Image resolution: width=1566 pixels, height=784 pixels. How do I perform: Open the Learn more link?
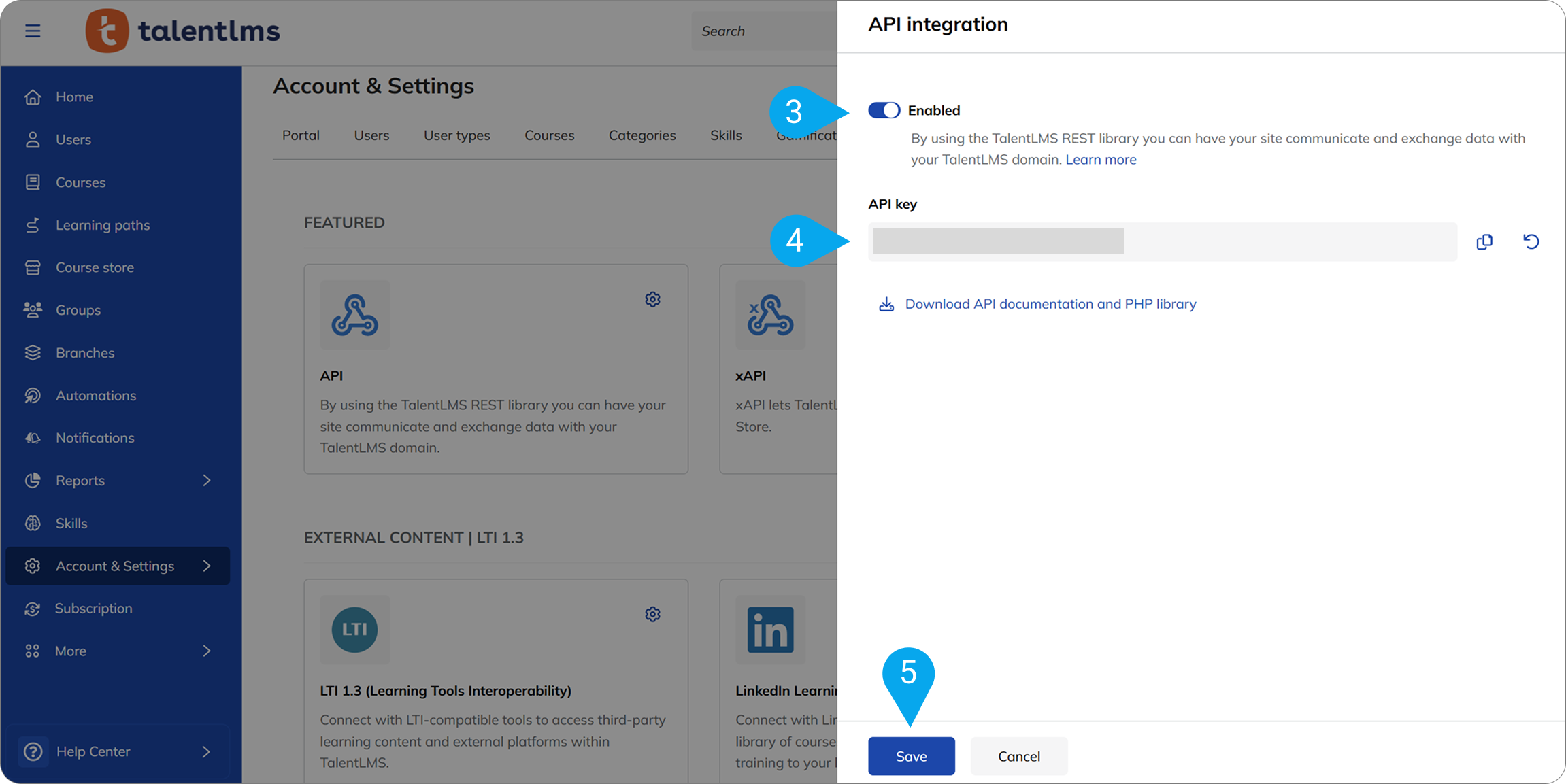[x=1101, y=160]
